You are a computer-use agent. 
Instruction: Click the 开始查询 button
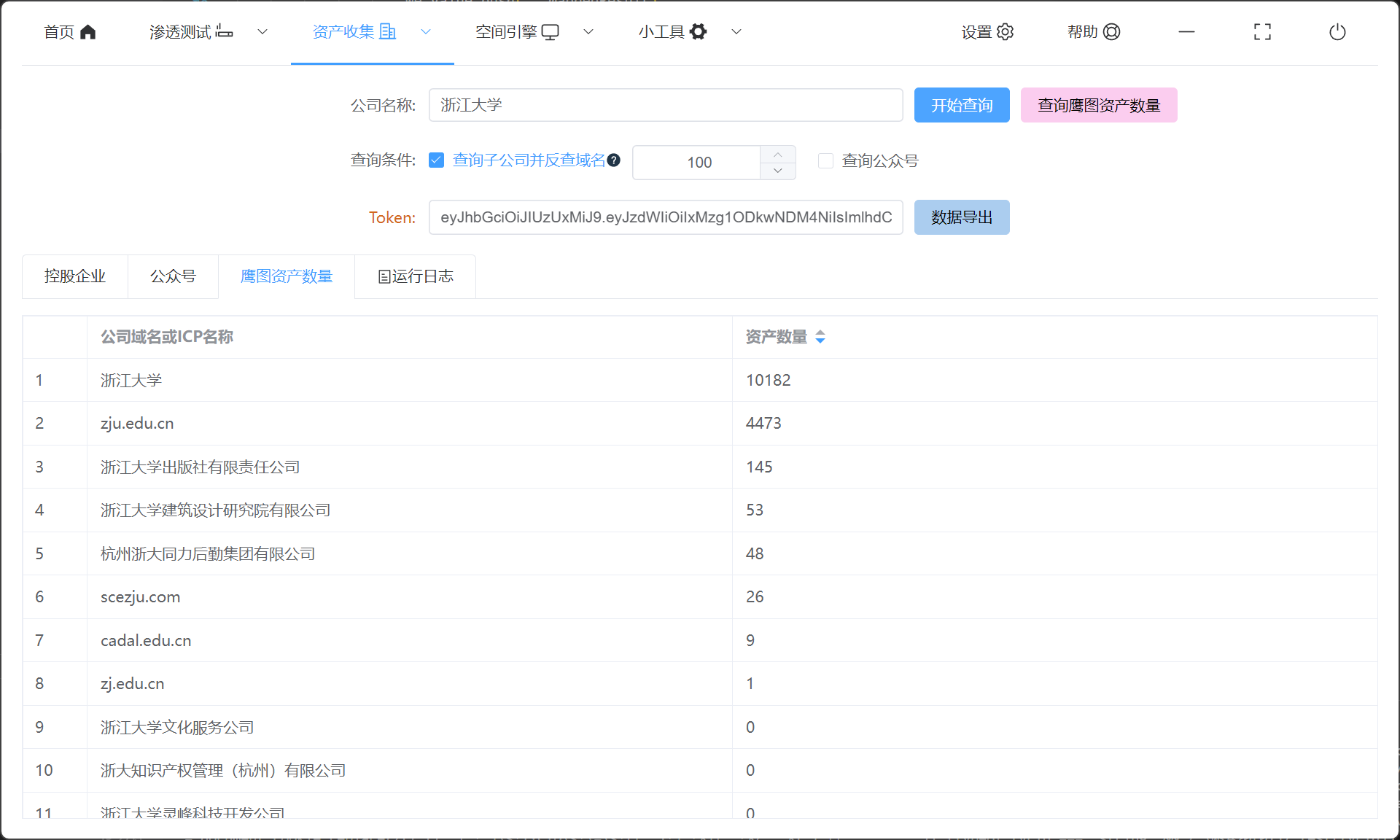[x=962, y=105]
